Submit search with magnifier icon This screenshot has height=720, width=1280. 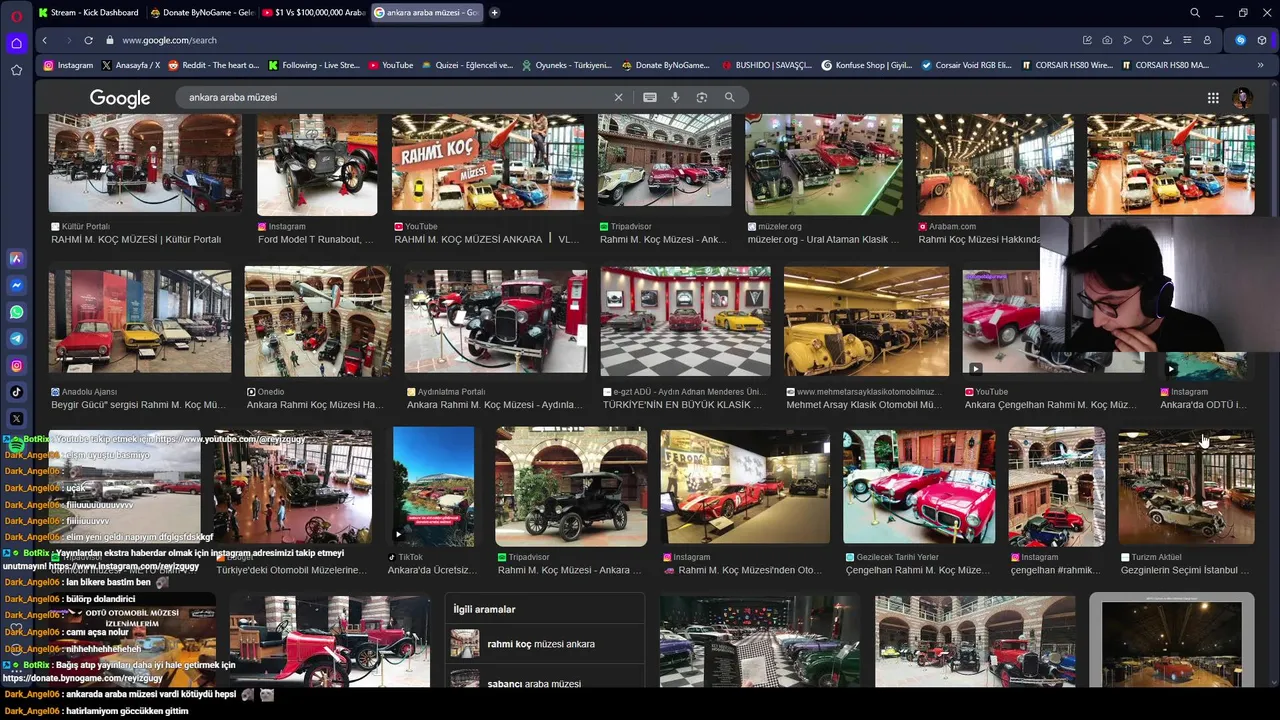pos(729,97)
